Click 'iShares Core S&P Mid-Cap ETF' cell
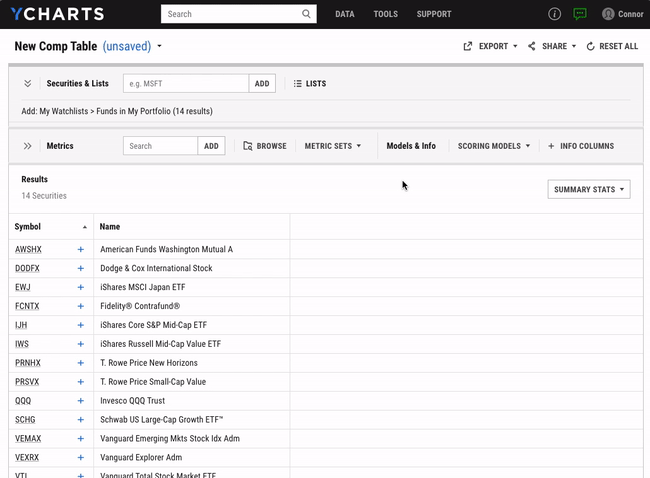This screenshot has height=478, width=650. coord(153,325)
